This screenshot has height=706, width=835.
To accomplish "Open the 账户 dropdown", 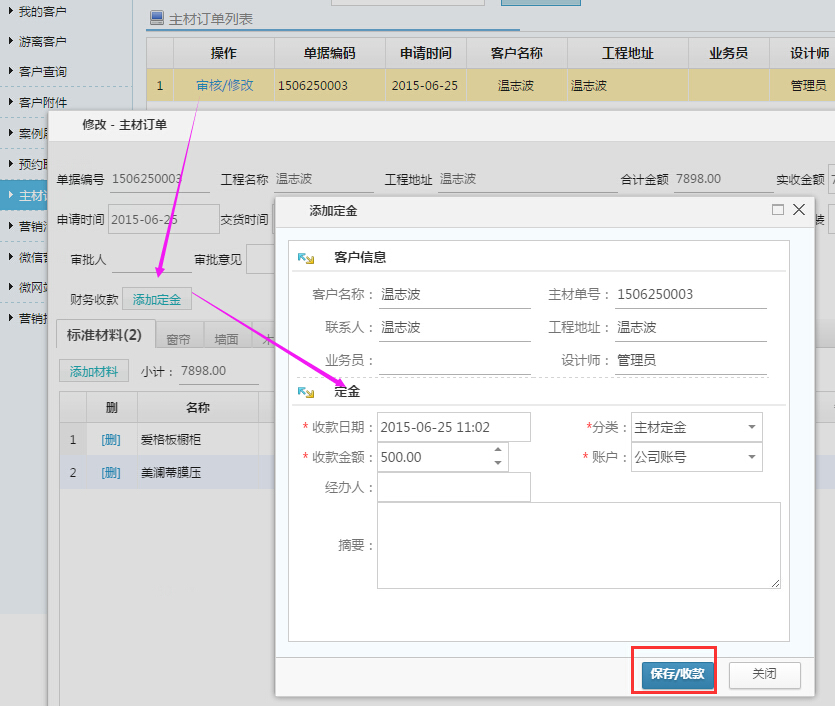I will pos(751,458).
